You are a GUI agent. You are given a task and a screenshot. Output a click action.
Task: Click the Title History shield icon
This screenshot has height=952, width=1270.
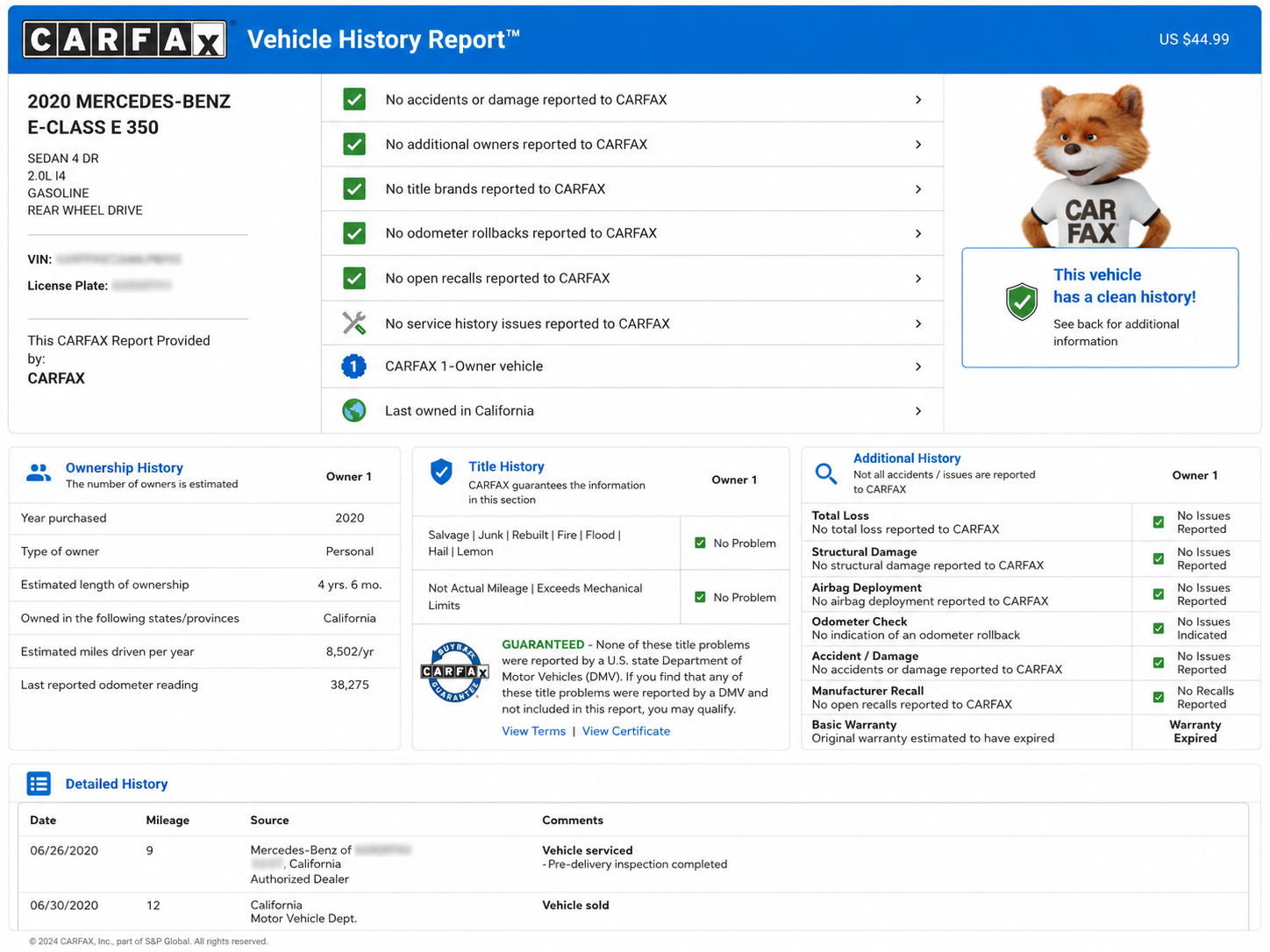pos(441,472)
